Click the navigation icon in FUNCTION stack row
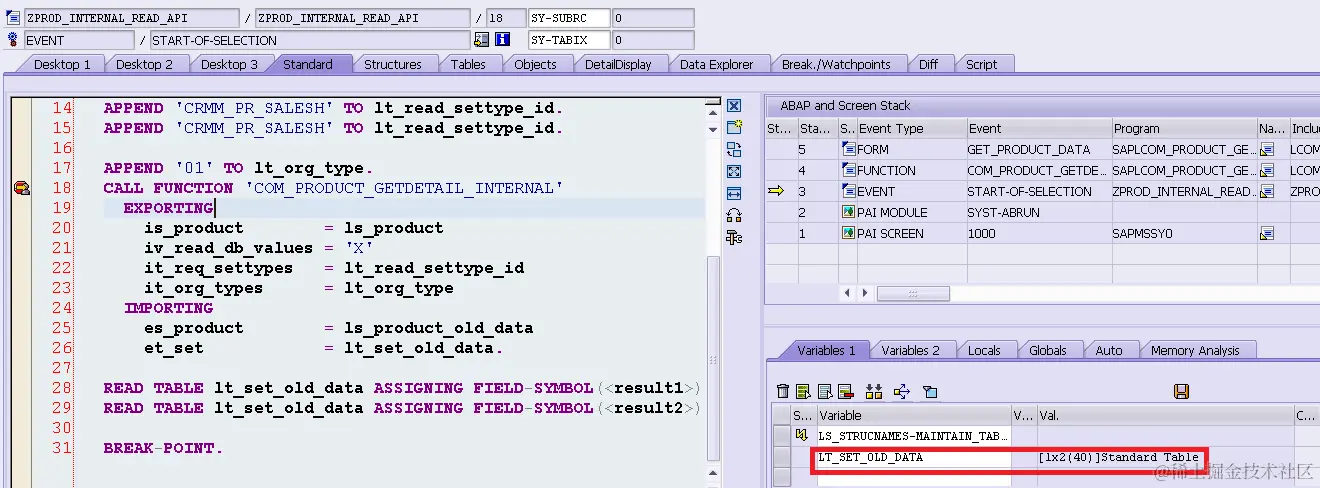The height and width of the screenshot is (488, 1320). (x=1267, y=171)
